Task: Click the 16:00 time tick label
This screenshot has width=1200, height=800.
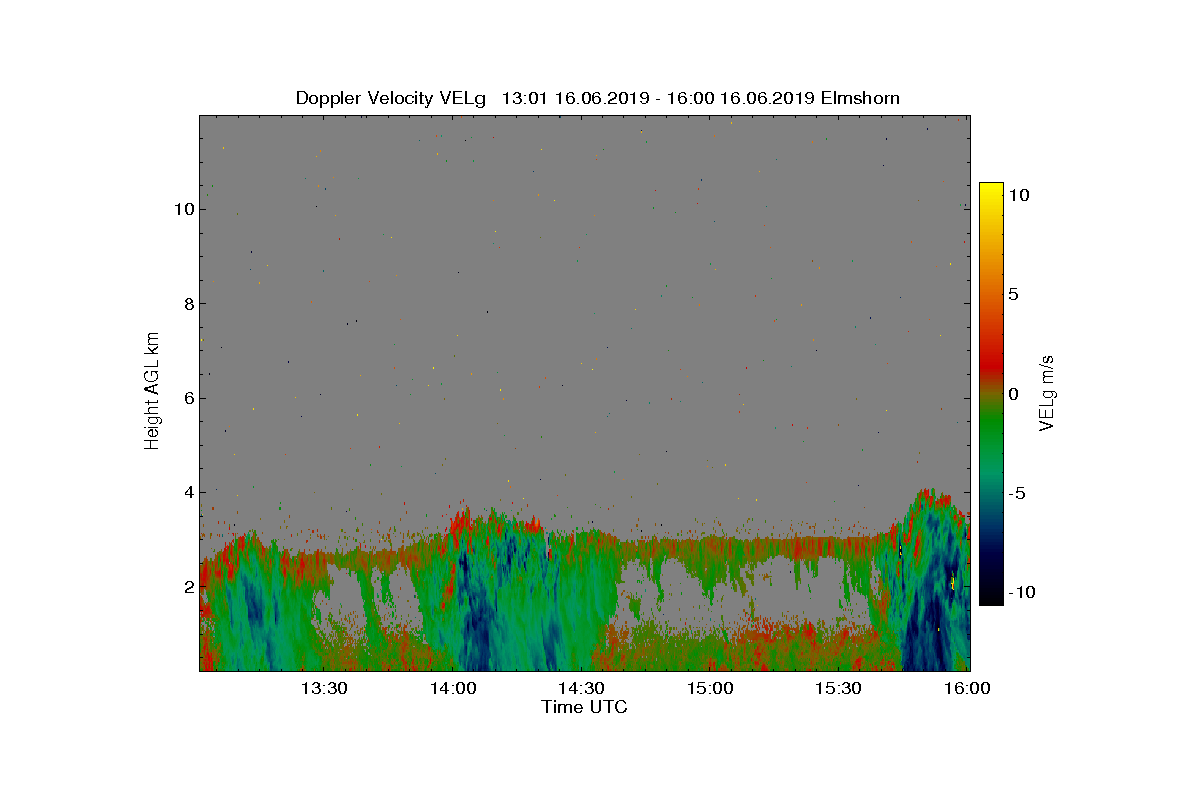Action: pyautogui.click(x=966, y=688)
